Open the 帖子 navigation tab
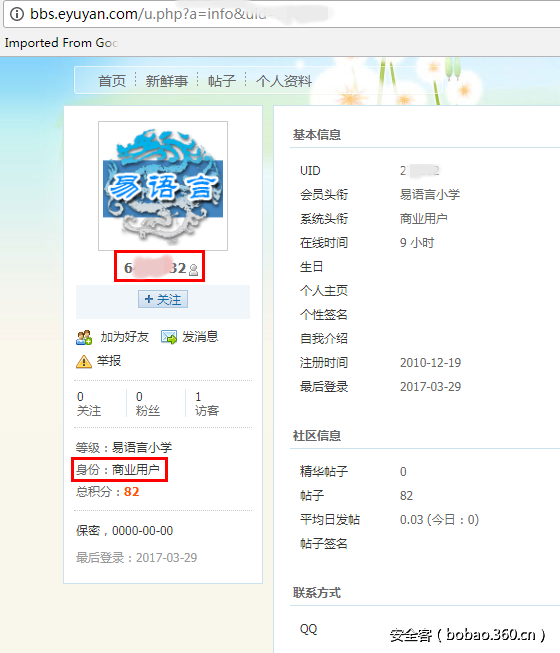Image resolution: width=560 pixels, height=653 pixels. pos(222,81)
